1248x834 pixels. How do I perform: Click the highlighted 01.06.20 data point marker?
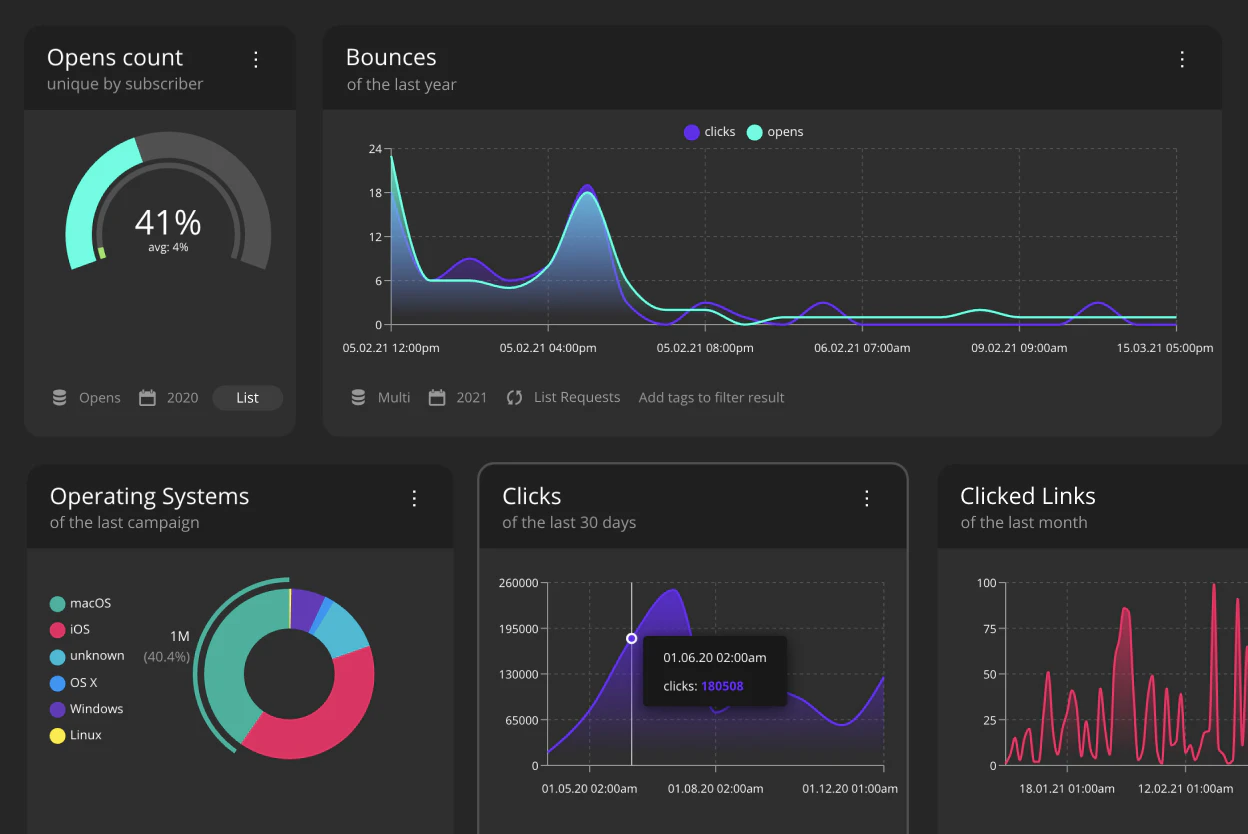(632, 638)
